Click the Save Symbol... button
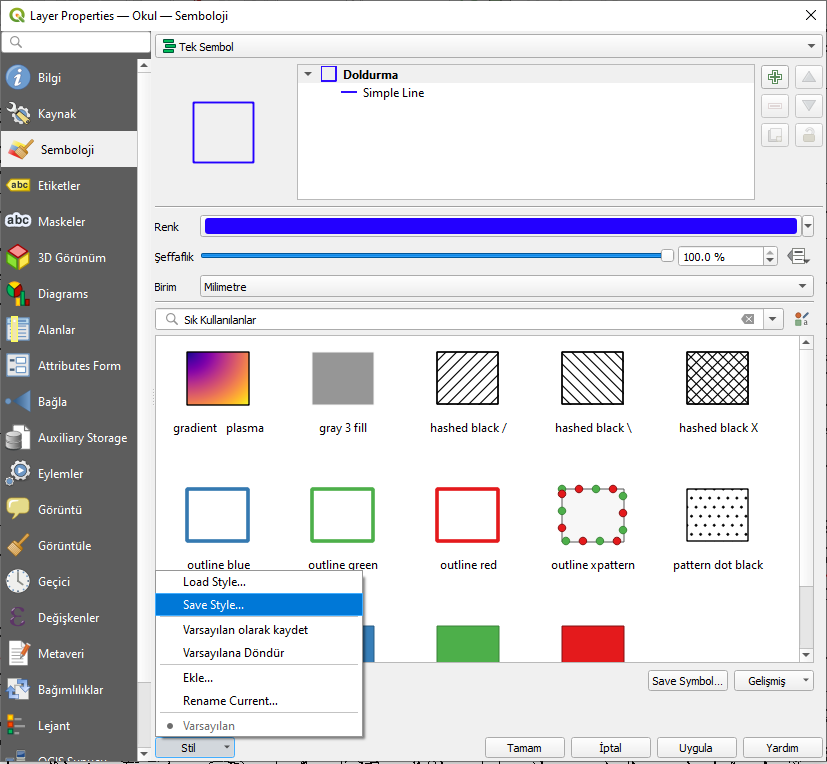 coord(687,681)
